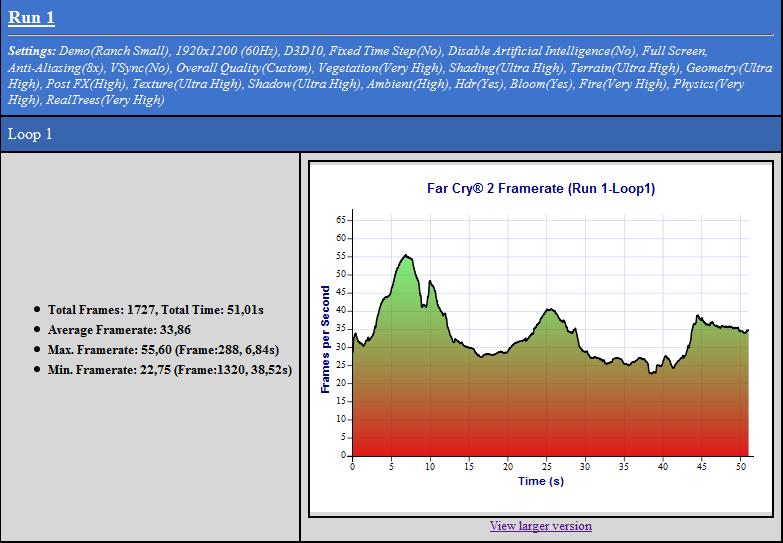This screenshot has width=783, height=543.
Task: Click 'Demo(Ranch Small)' in the settings text
Action: [x=114, y=51]
